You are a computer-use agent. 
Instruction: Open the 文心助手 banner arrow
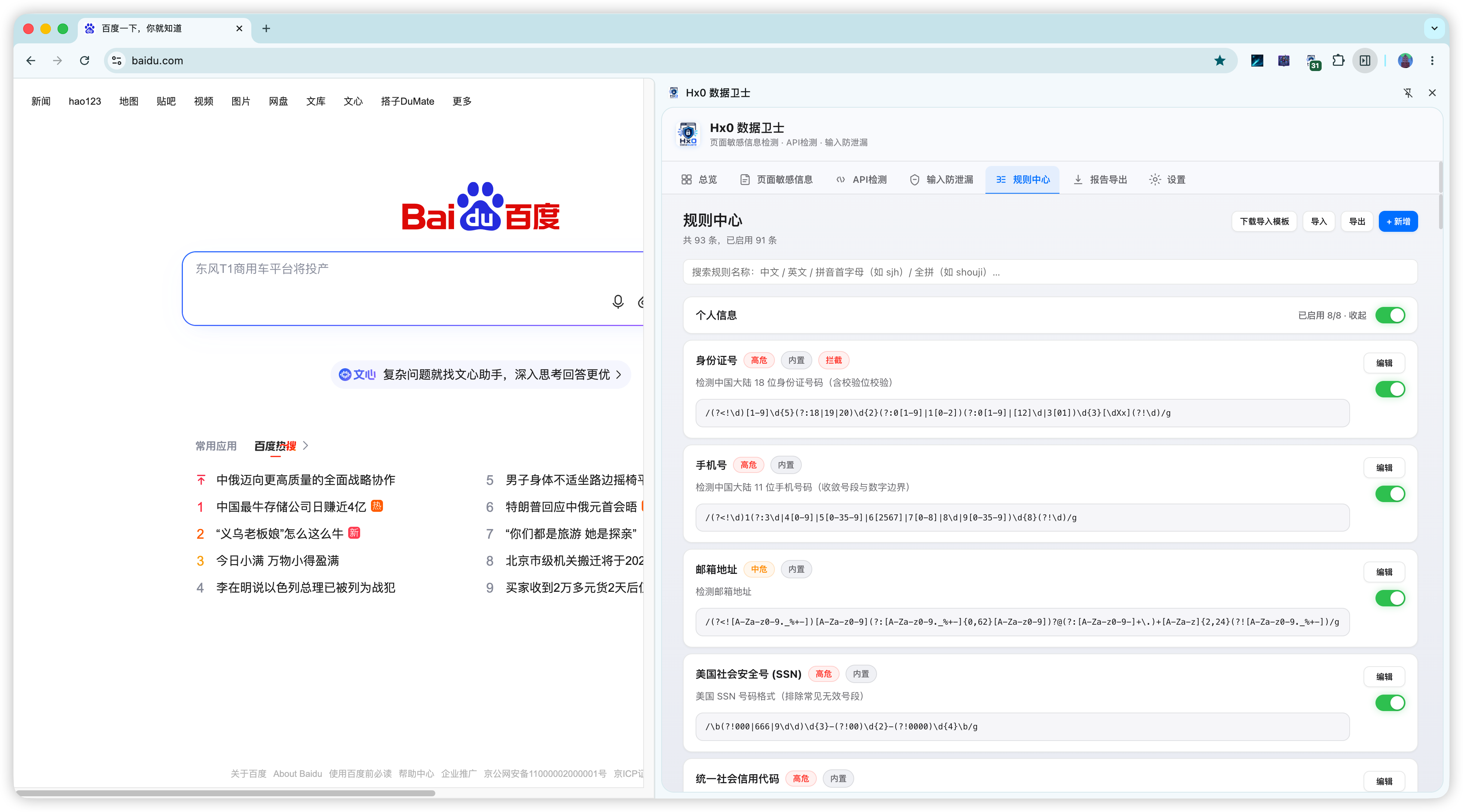pos(619,375)
